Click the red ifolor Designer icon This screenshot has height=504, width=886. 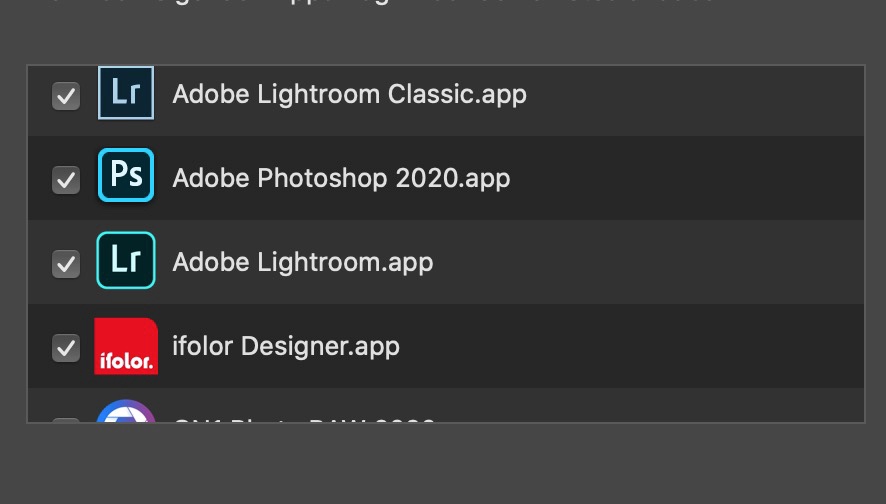pos(126,346)
